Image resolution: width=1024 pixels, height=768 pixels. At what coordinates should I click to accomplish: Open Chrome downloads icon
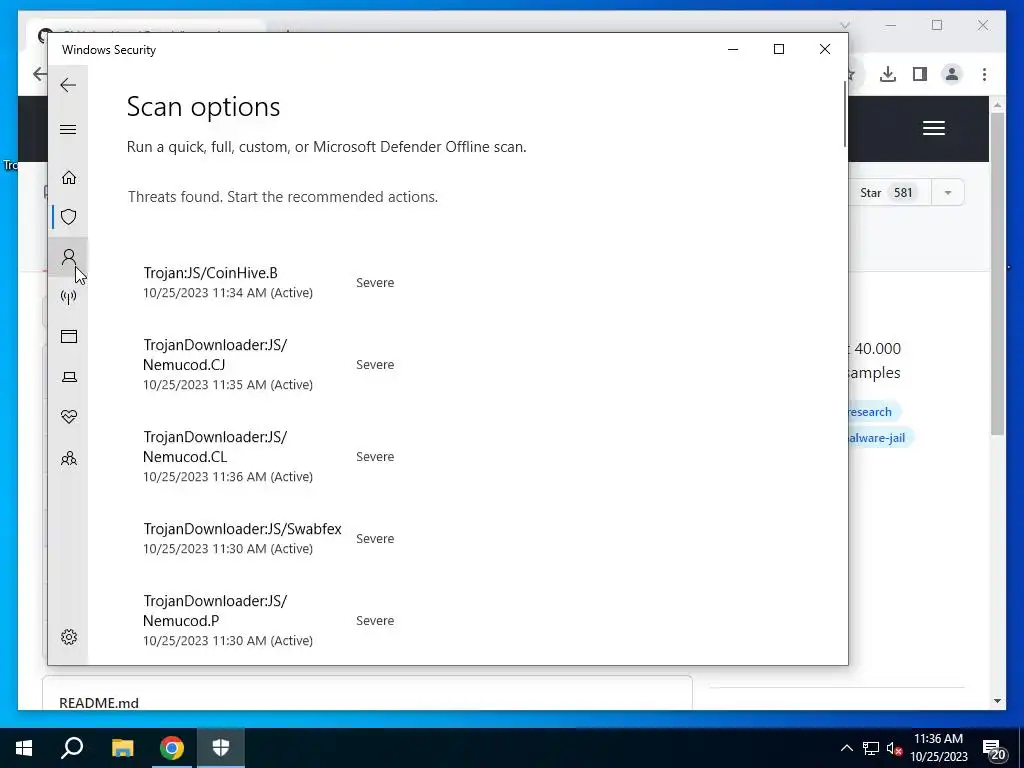[x=888, y=74]
